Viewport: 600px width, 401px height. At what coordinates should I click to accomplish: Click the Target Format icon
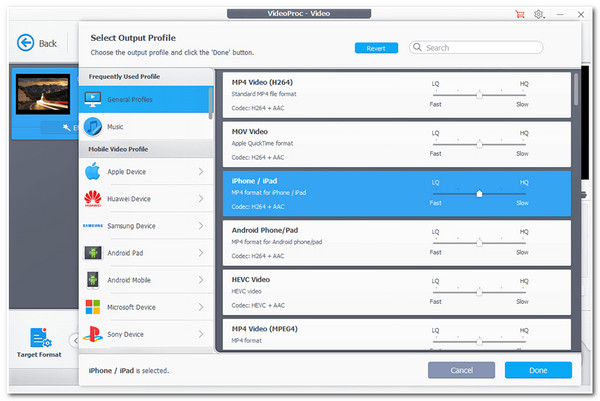tap(40, 337)
